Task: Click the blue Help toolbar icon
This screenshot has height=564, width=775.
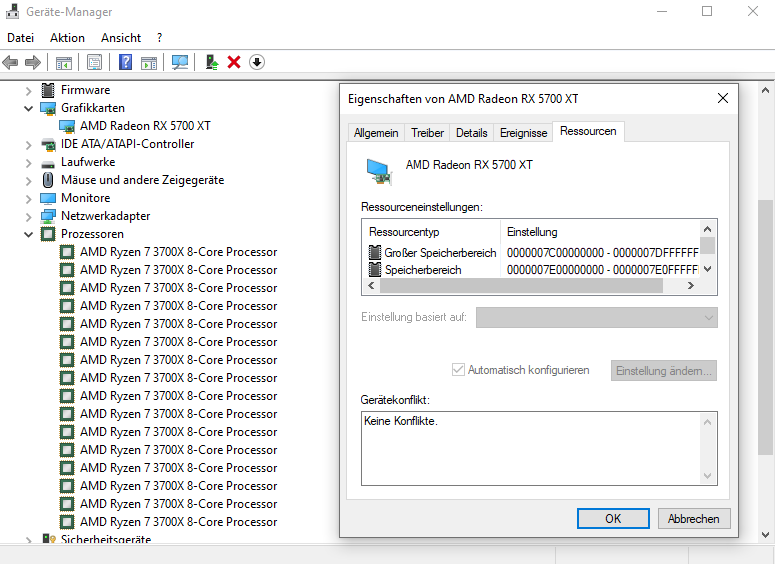Action: [126, 62]
